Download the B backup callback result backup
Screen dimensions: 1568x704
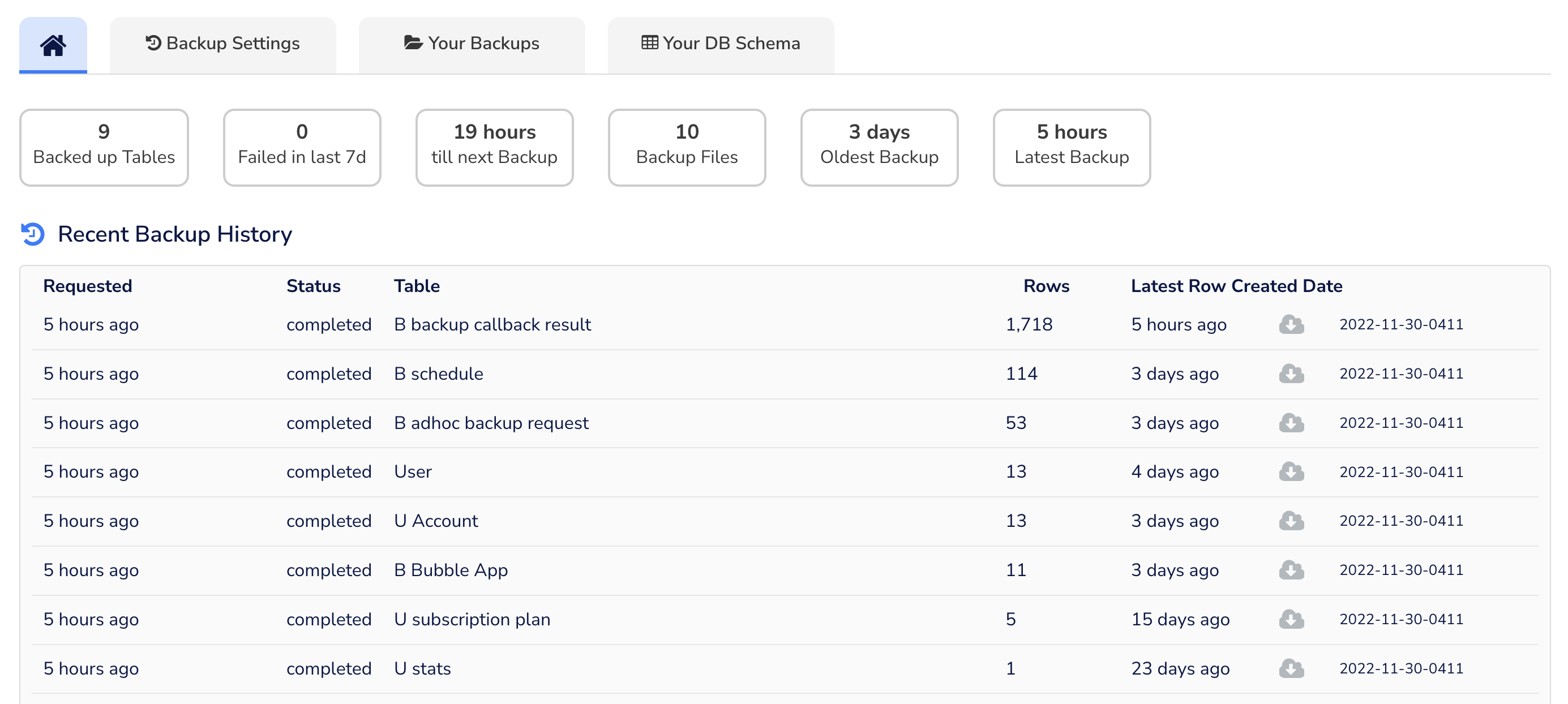pyautogui.click(x=1291, y=324)
